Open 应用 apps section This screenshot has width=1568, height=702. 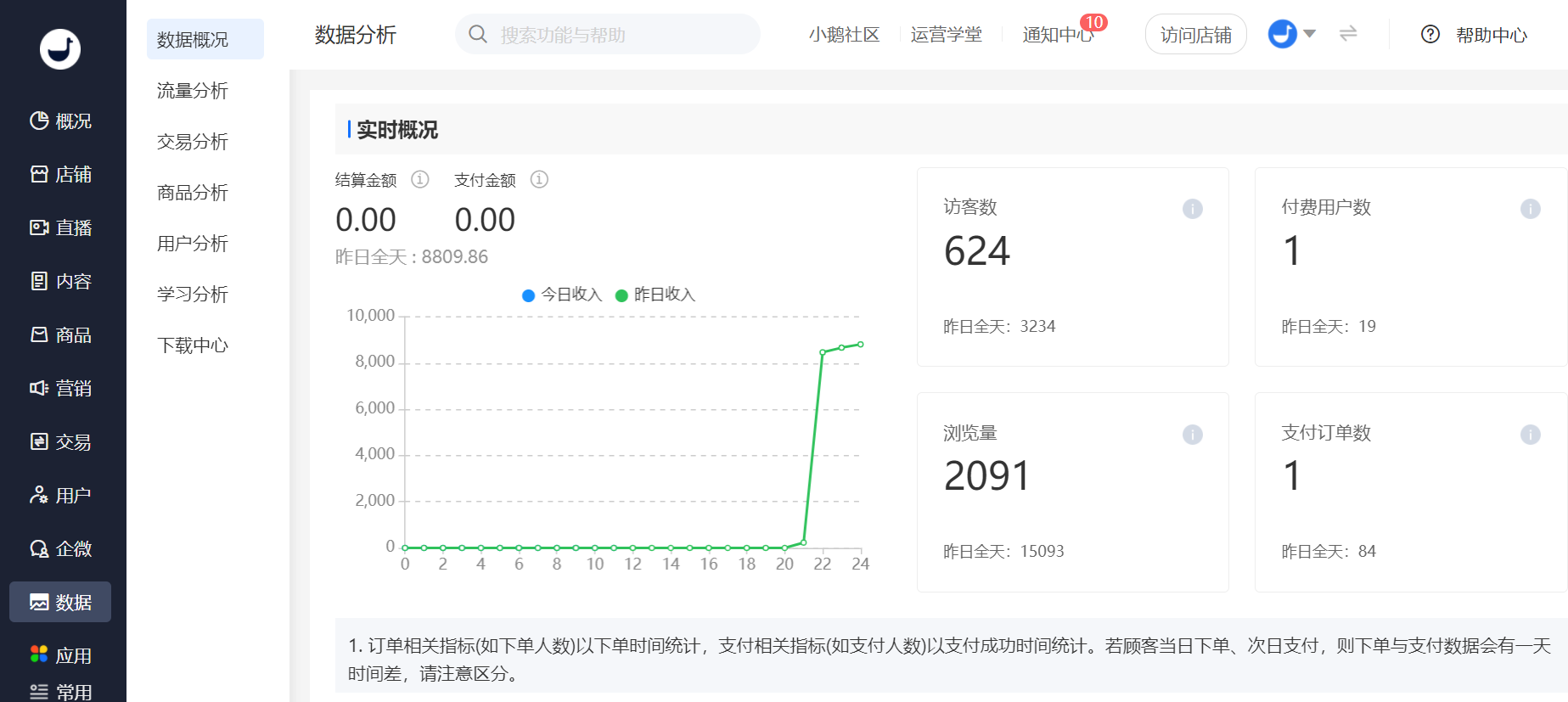60,655
